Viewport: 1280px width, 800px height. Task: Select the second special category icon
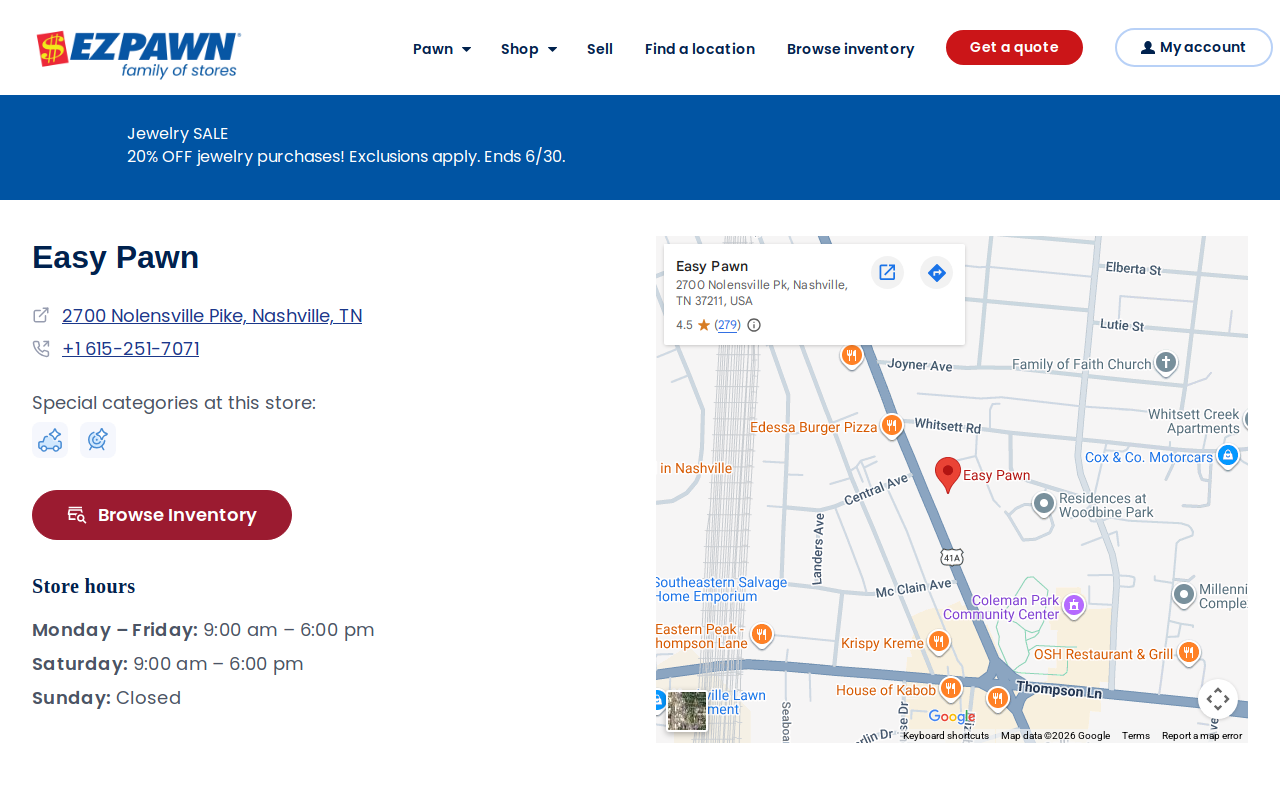(98, 440)
